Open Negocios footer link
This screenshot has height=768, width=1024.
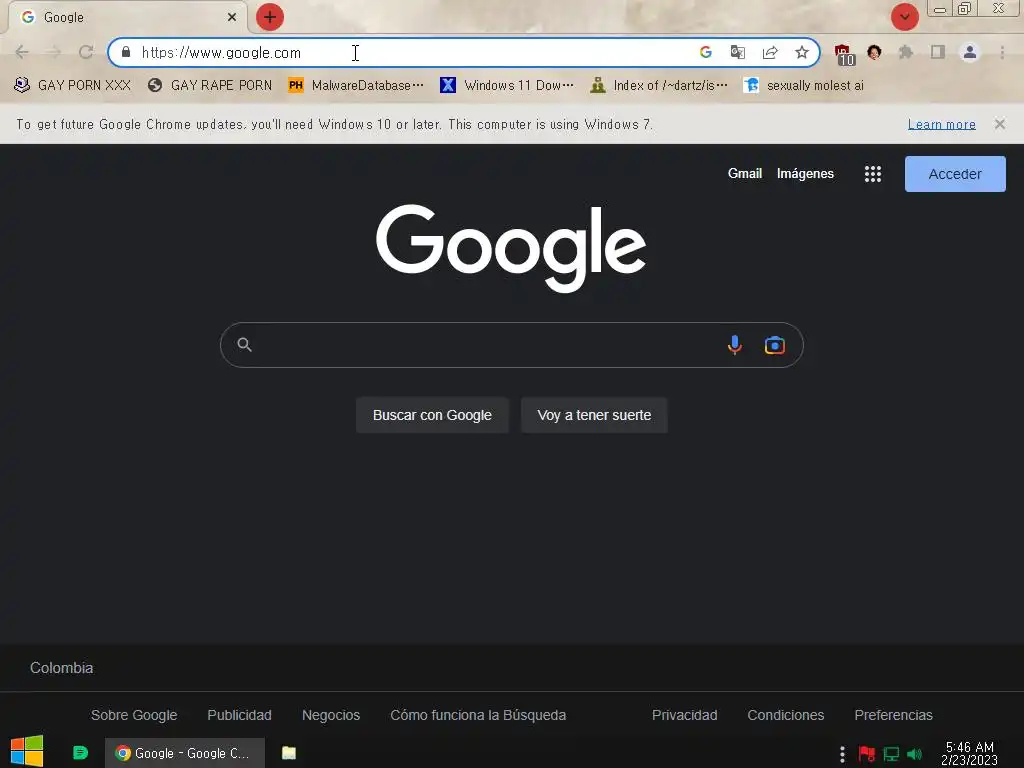[330, 715]
